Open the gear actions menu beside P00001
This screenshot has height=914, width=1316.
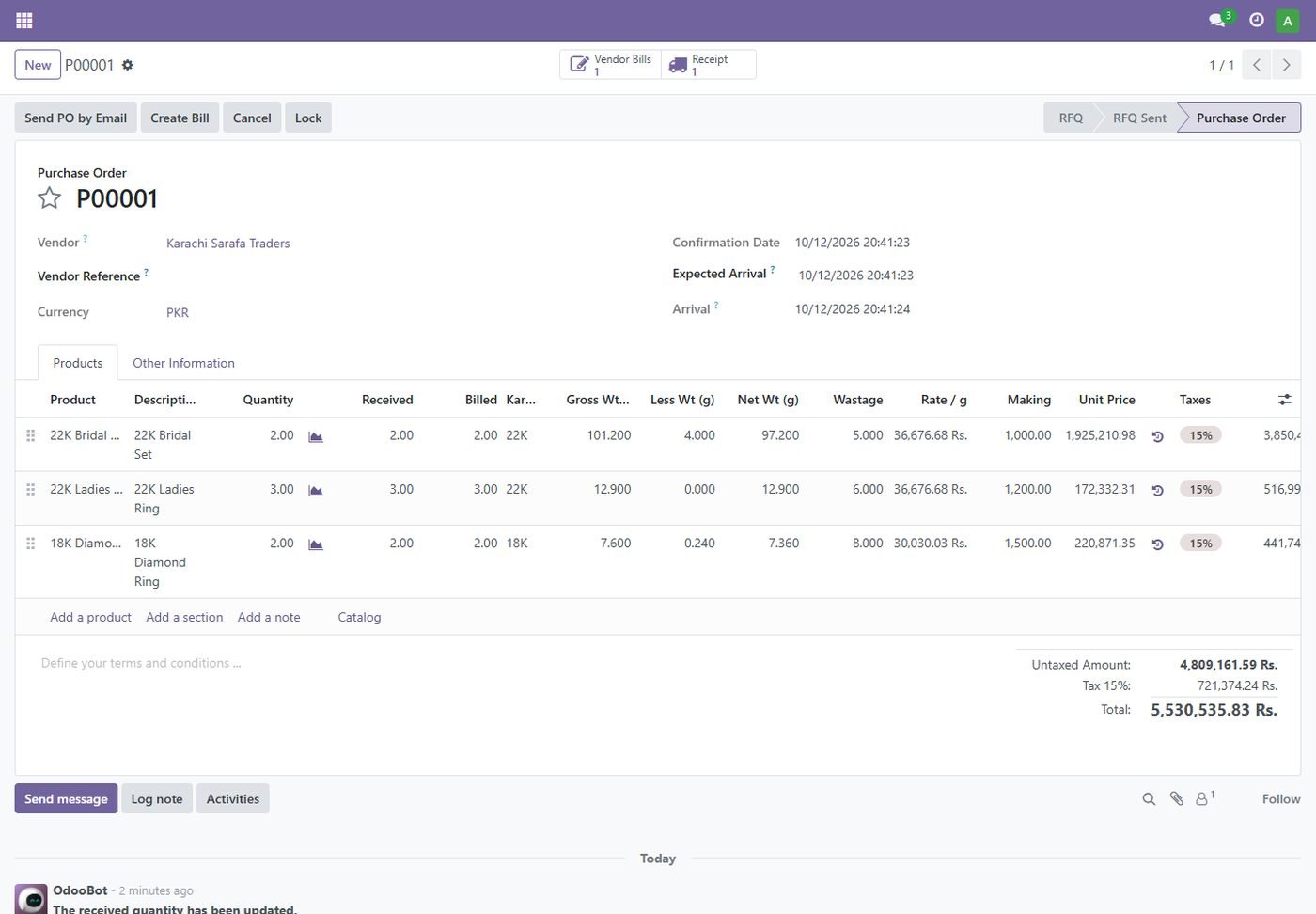click(128, 65)
